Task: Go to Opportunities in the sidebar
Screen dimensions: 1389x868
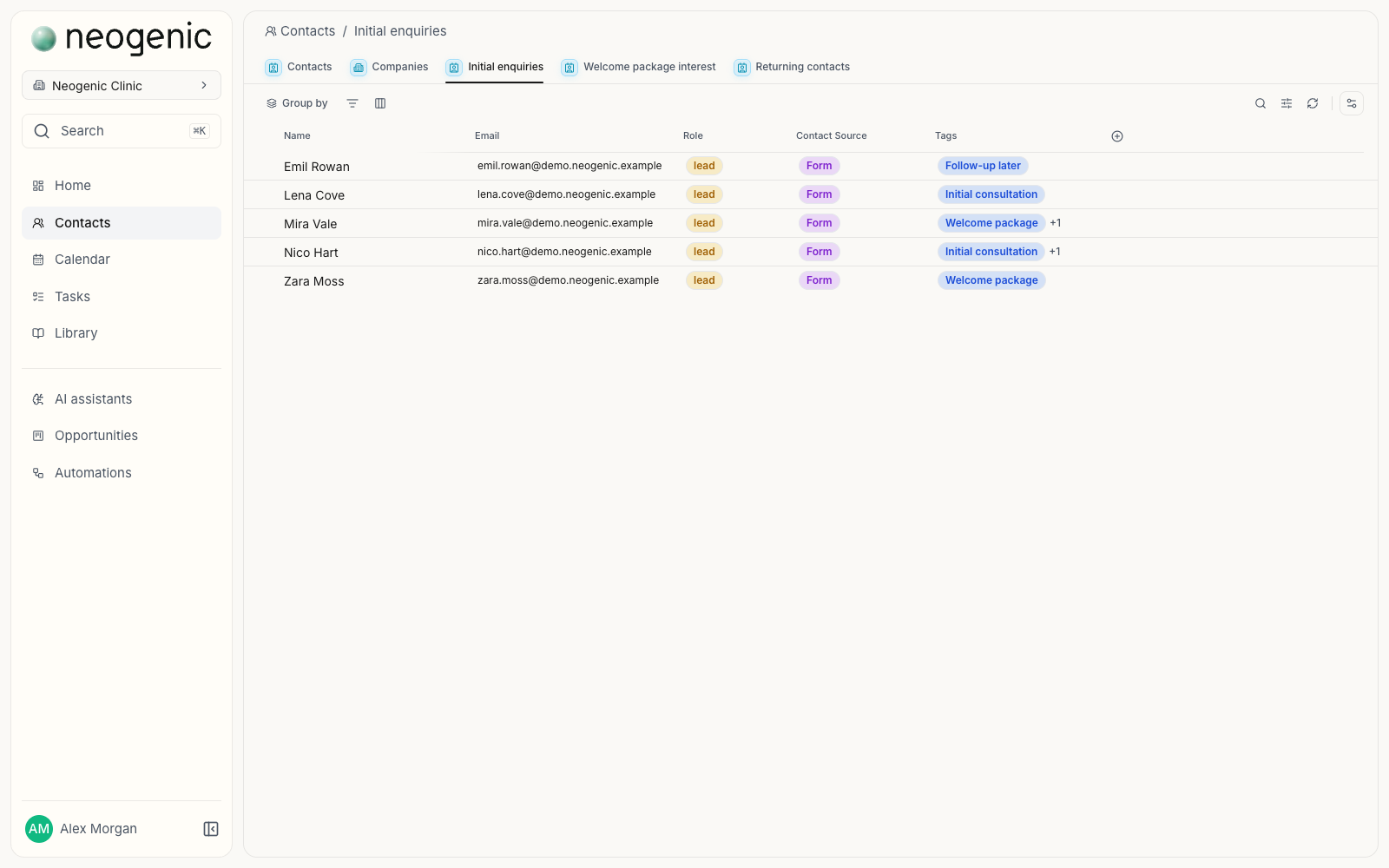Action: tap(122, 436)
